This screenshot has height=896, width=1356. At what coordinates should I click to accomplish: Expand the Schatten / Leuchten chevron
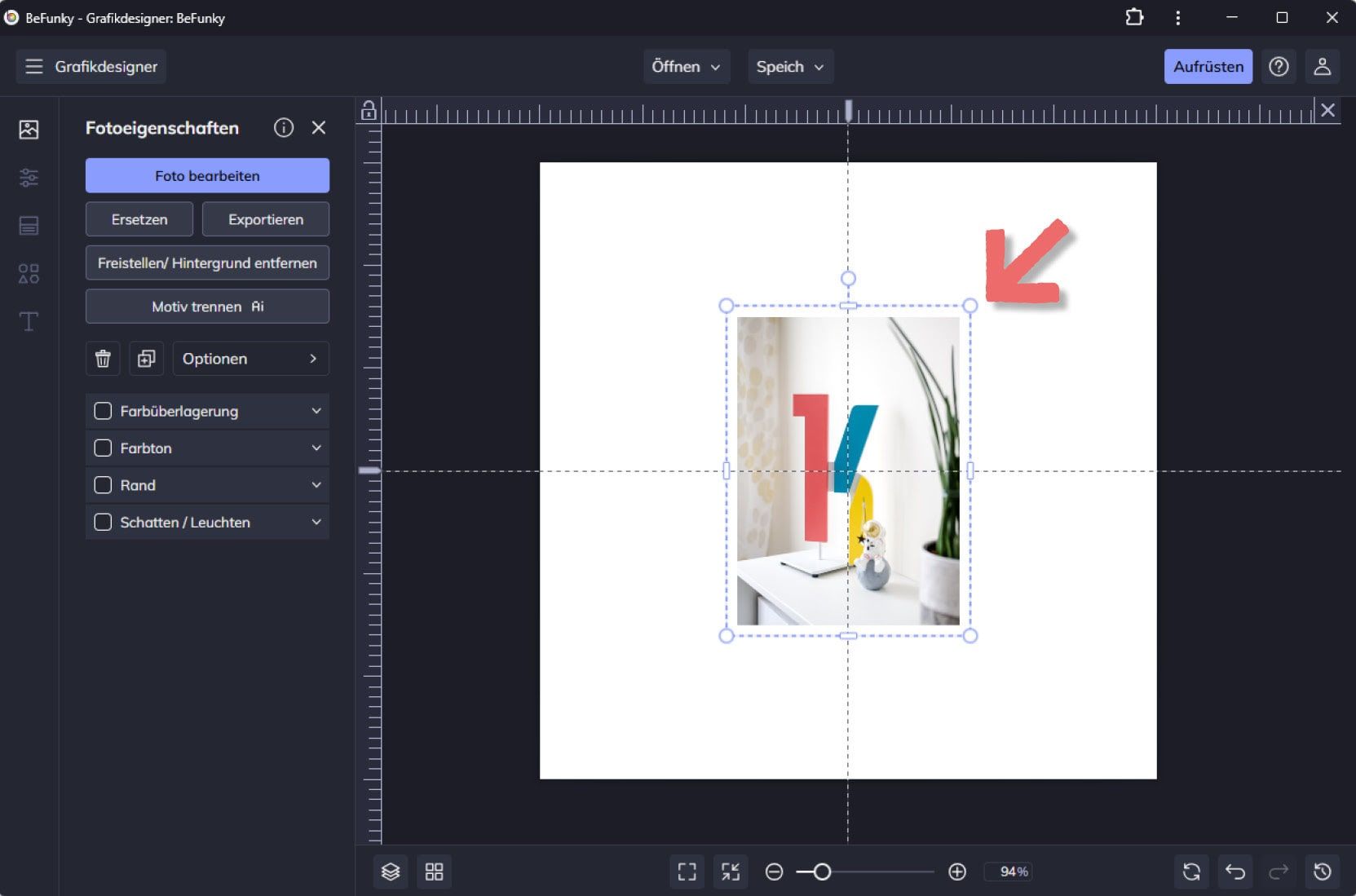[316, 522]
